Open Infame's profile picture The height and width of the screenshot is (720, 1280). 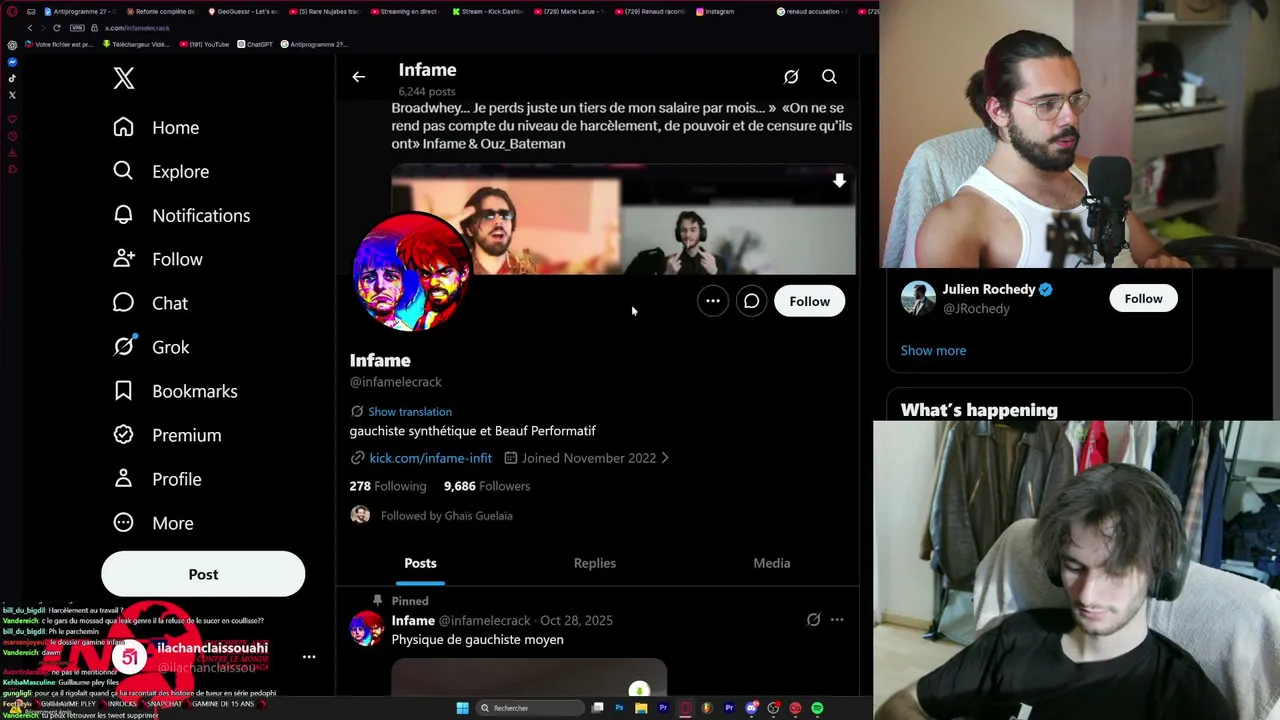[411, 272]
